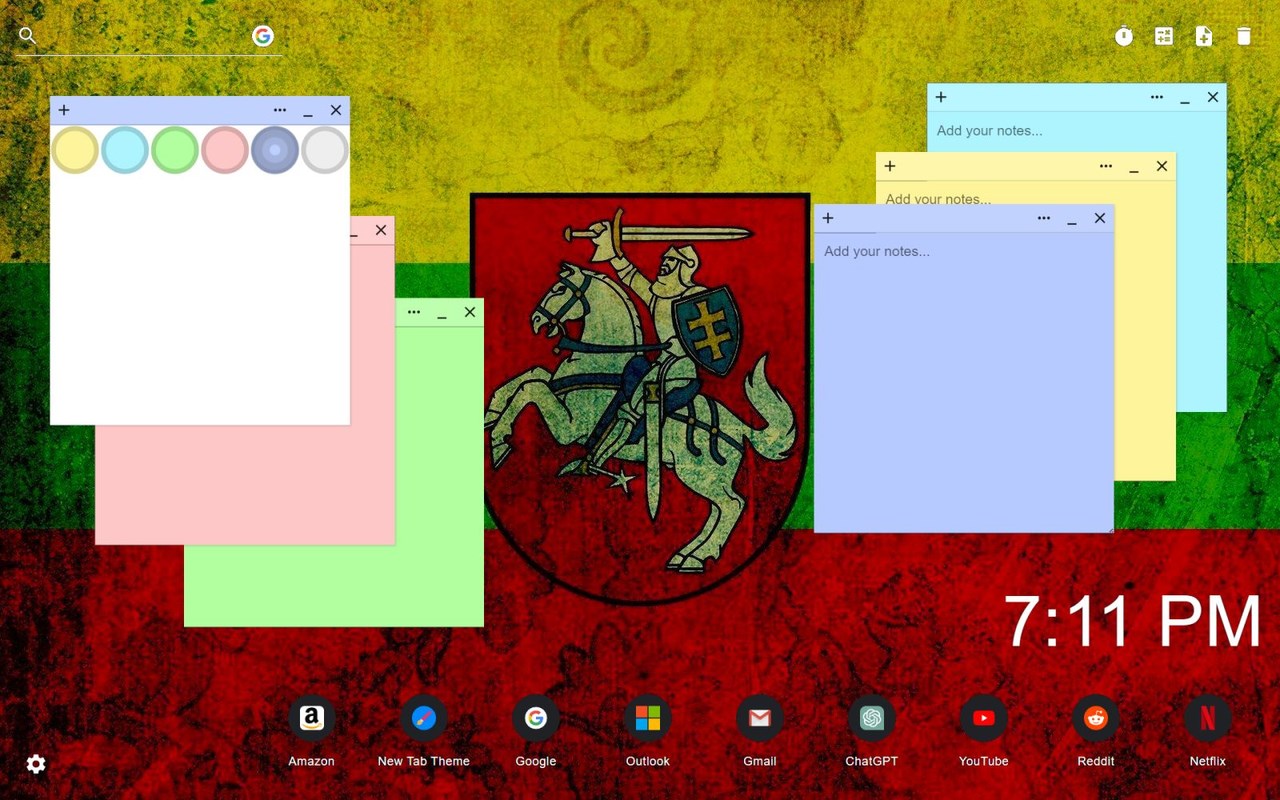Open the stopwatch timer tool
This screenshot has width=1280, height=800.
click(1124, 36)
